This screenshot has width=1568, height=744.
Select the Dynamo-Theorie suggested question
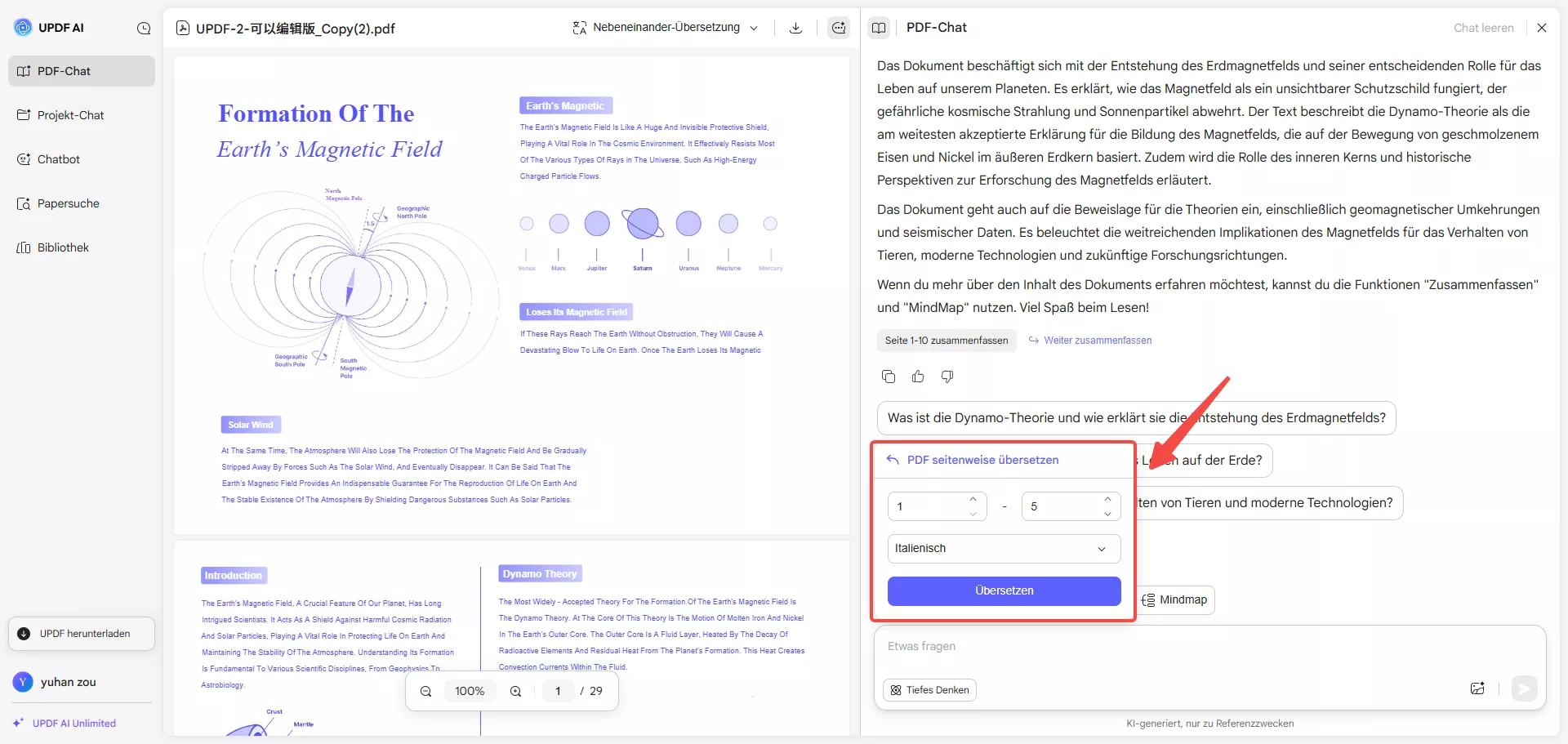tap(1137, 418)
